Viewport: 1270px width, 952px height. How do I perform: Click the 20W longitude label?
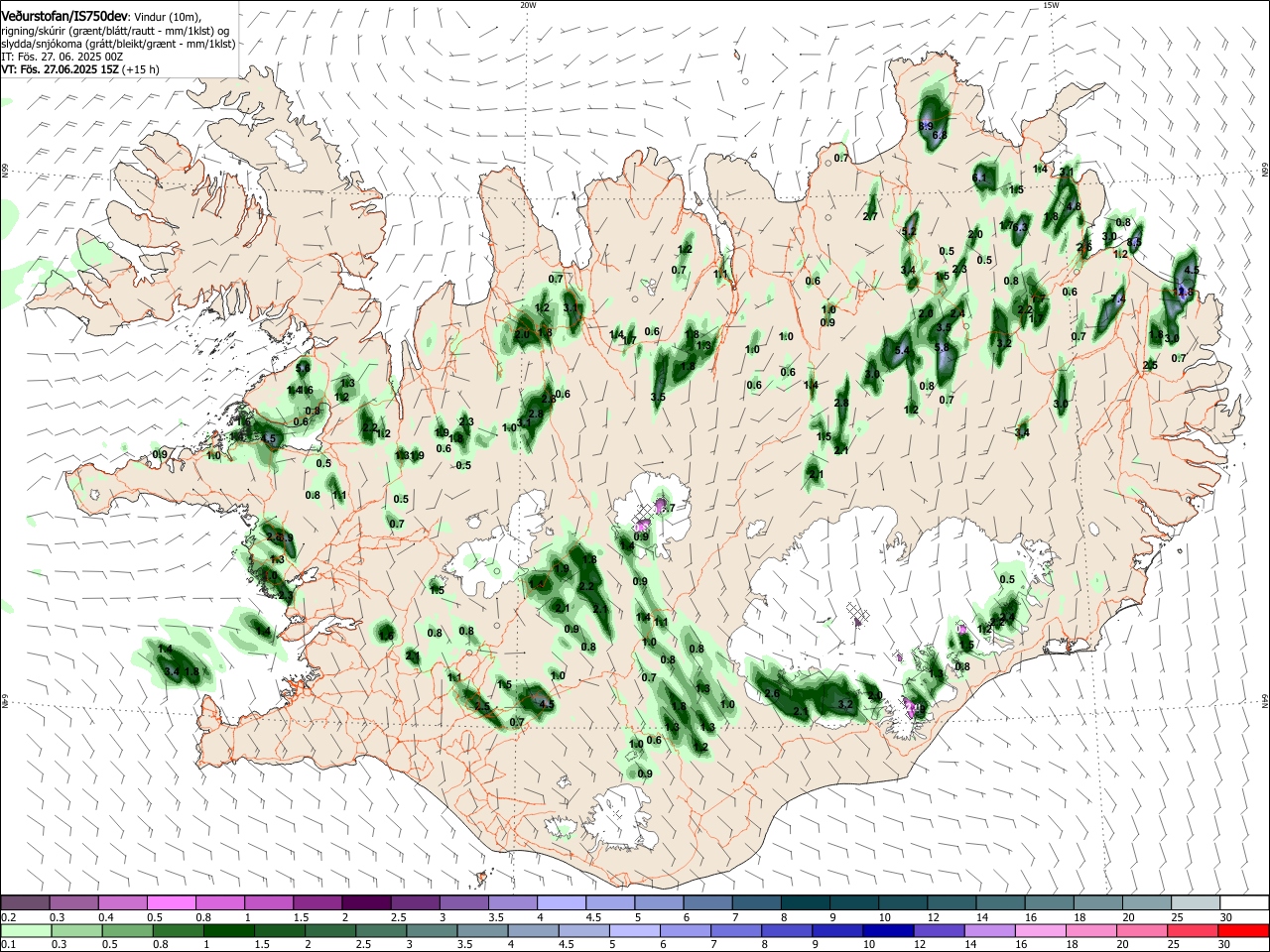point(528,5)
